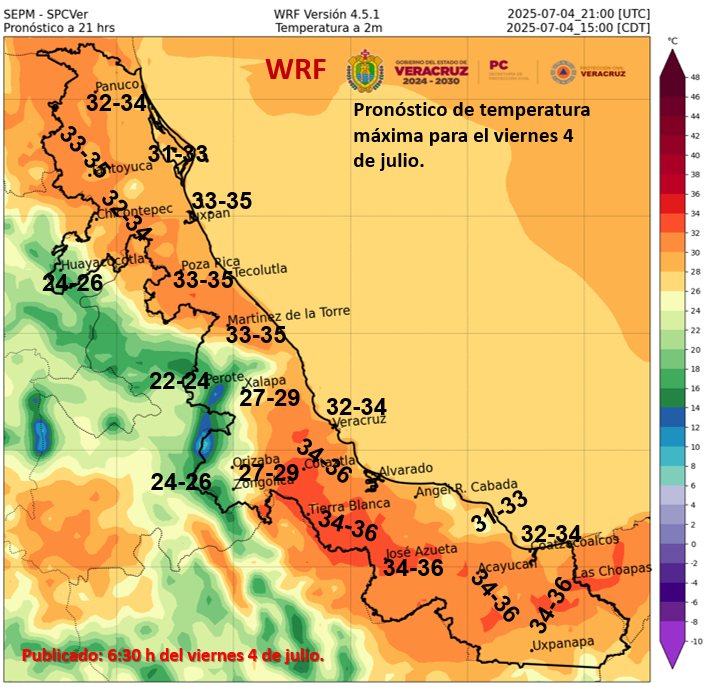Click the purple arrow at the colorbar bottom

point(670,653)
